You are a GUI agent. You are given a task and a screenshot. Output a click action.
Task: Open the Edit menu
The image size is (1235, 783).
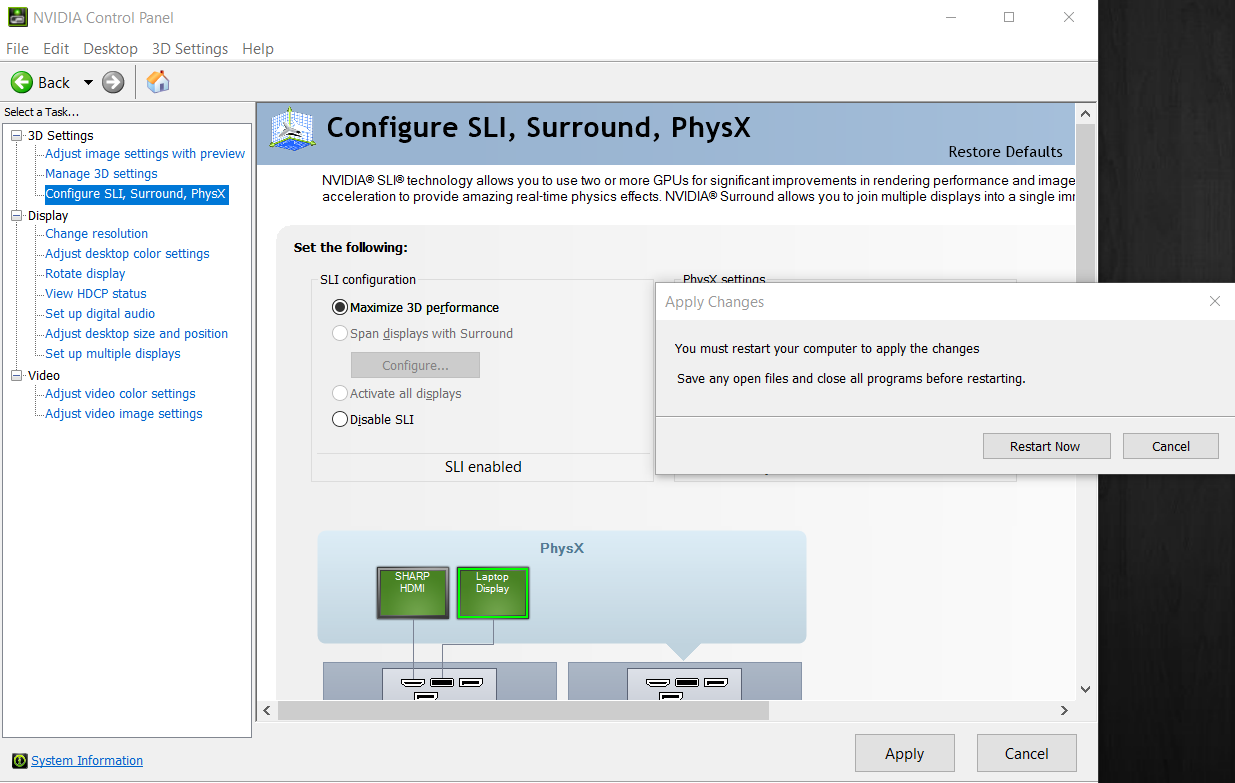pyautogui.click(x=56, y=49)
